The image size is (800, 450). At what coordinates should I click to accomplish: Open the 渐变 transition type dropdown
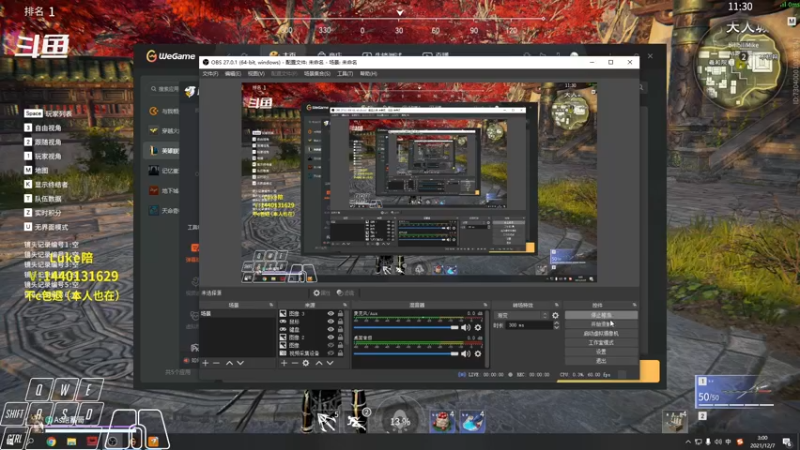click(x=521, y=316)
